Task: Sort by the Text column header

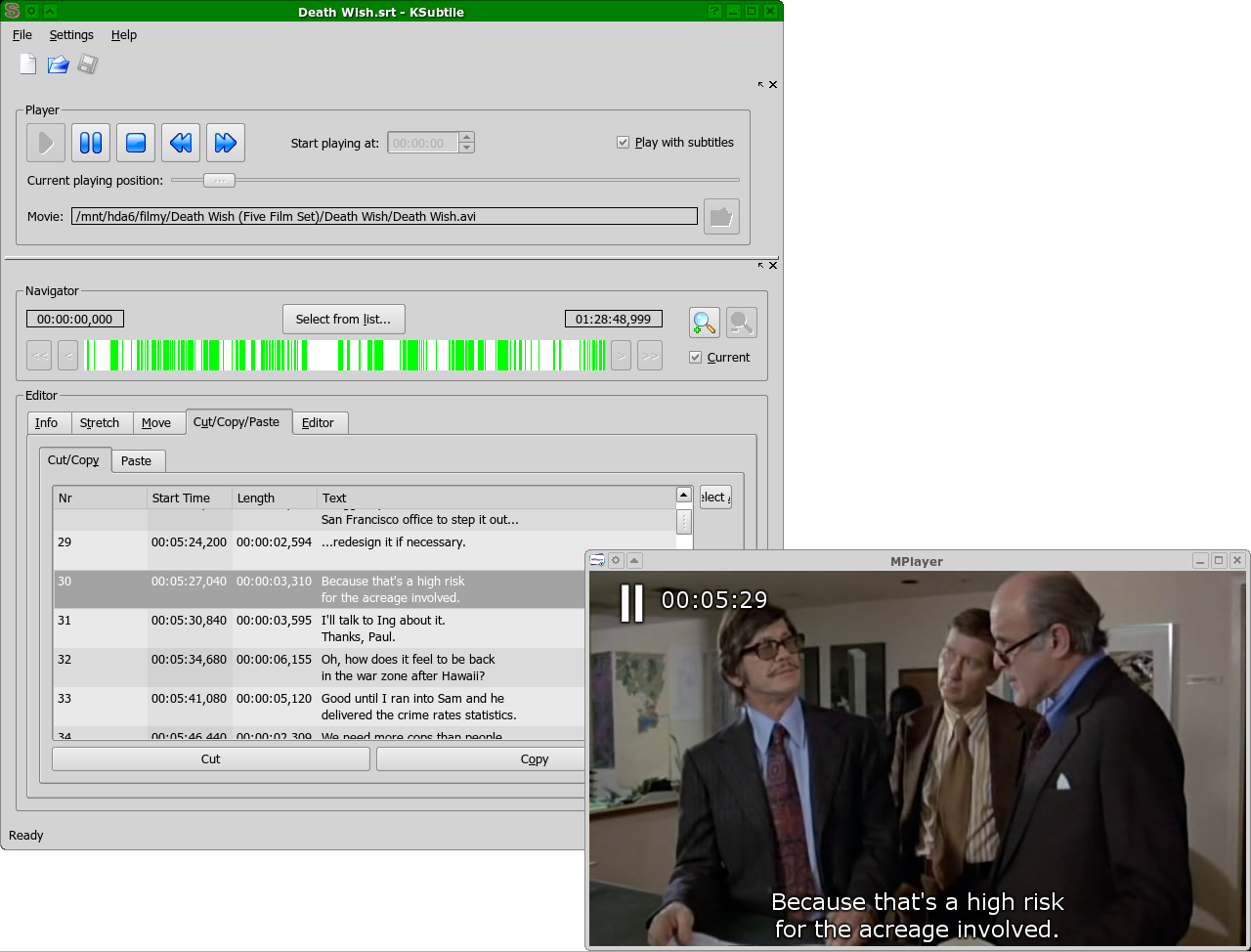Action: 496,498
